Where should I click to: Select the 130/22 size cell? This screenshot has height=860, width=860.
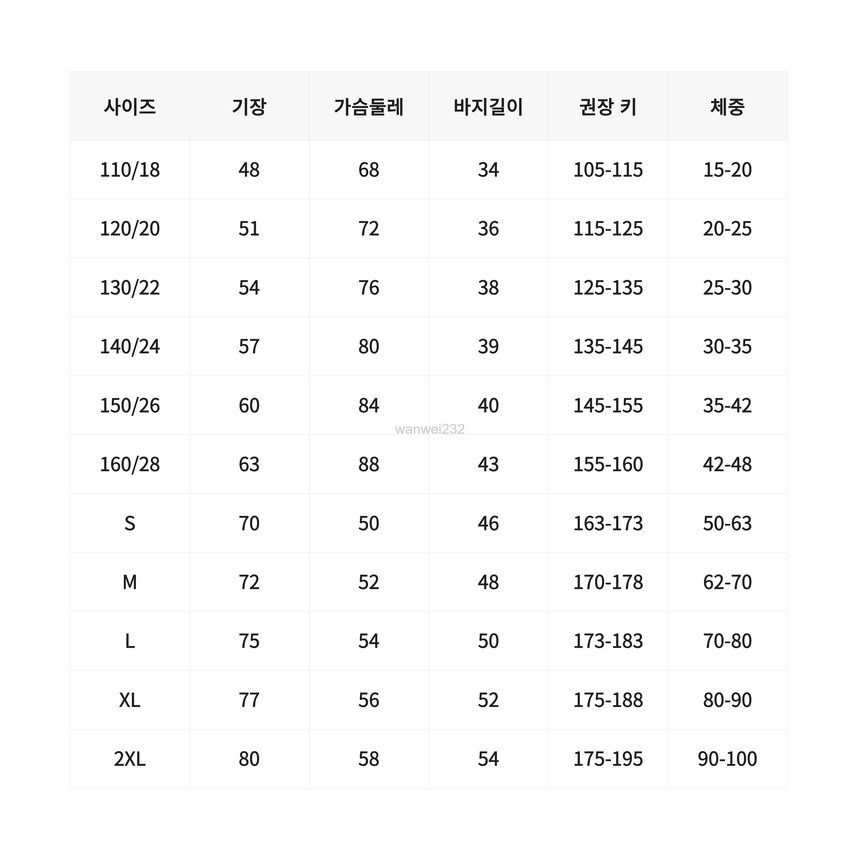click(x=130, y=288)
